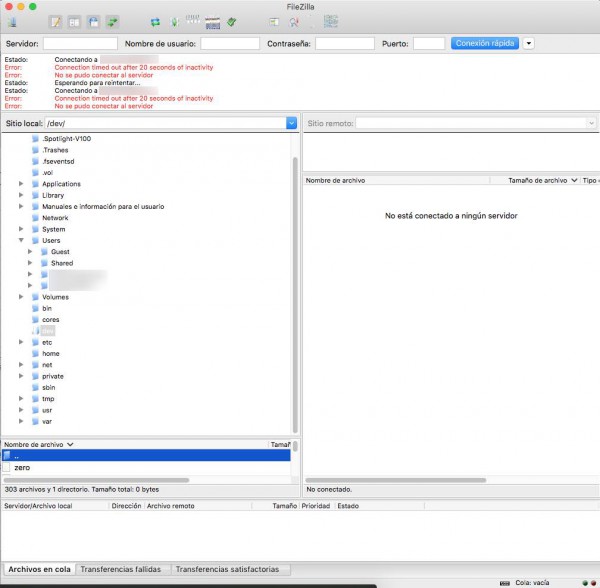Expand Manuales e información para el usuario

coord(21,207)
